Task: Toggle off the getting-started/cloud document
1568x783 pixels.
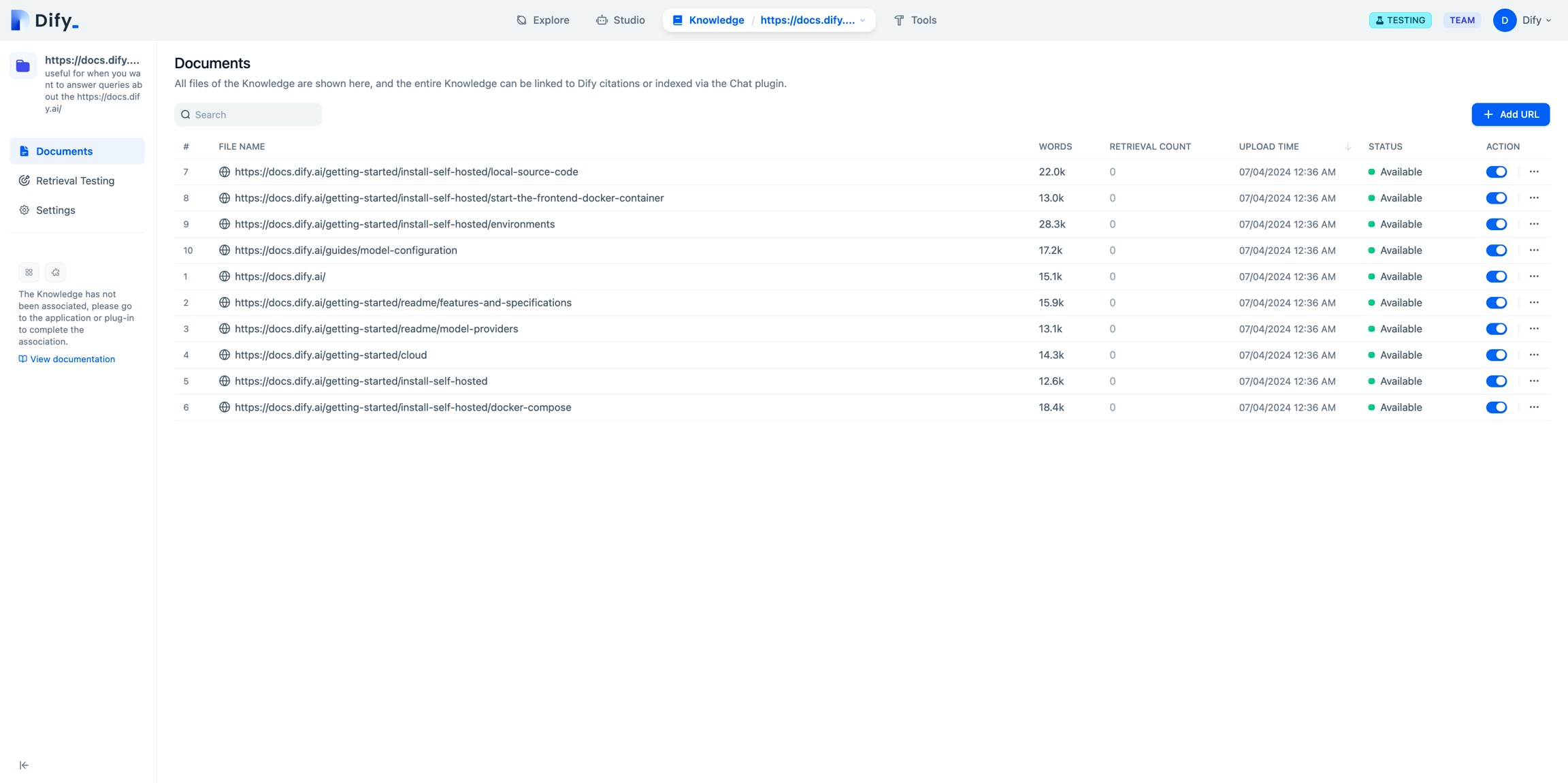Action: click(x=1496, y=355)
